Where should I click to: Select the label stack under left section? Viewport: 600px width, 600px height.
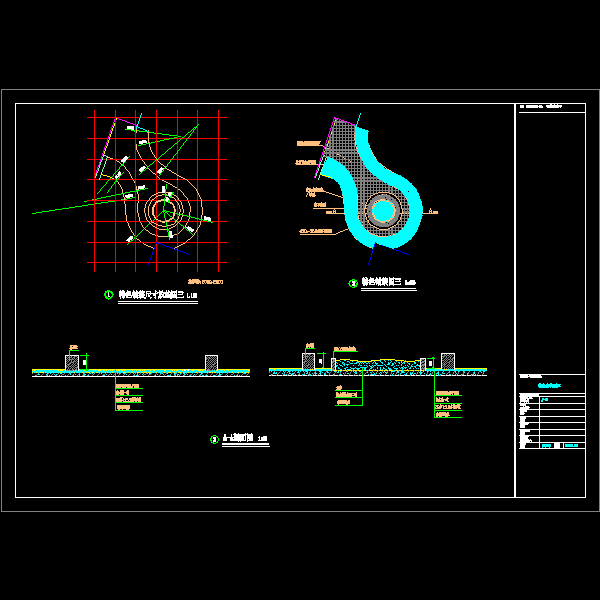coord(129,397)
